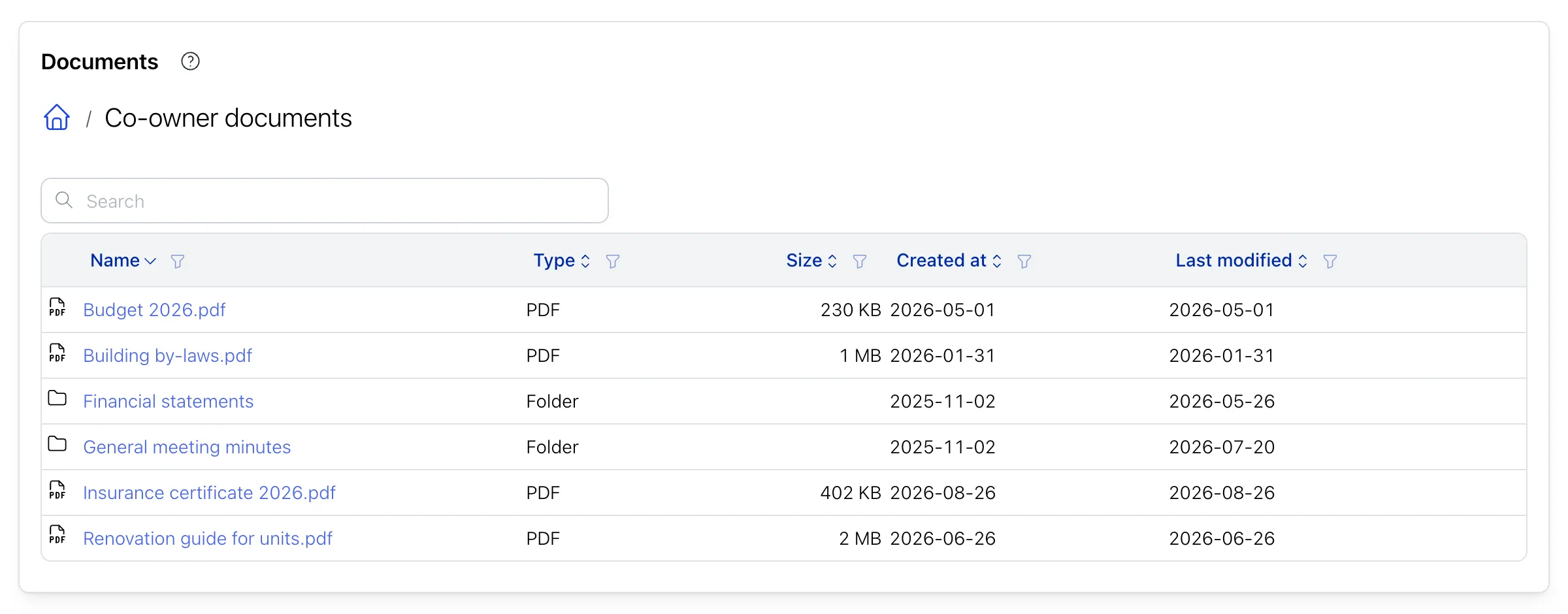Click the last modified date 2026-05-26
The image size is (1568, 614).
(1222, 401)
